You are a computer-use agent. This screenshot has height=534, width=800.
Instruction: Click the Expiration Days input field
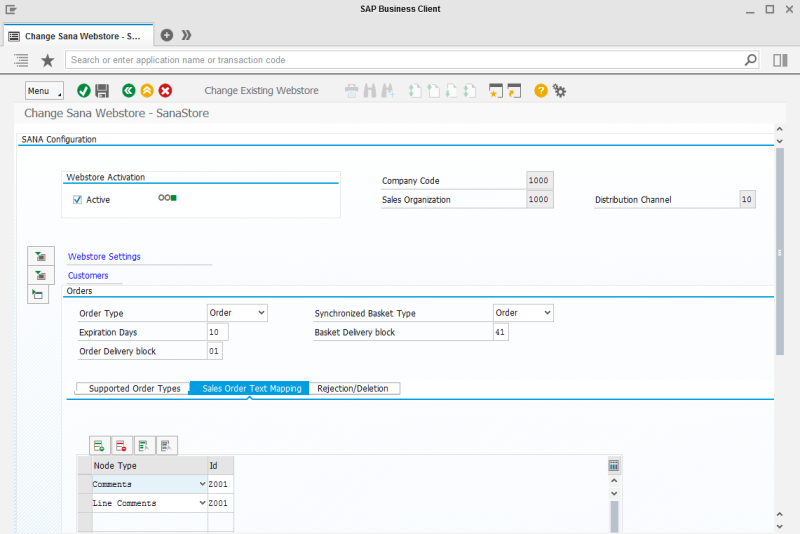(x=218, y=332)
